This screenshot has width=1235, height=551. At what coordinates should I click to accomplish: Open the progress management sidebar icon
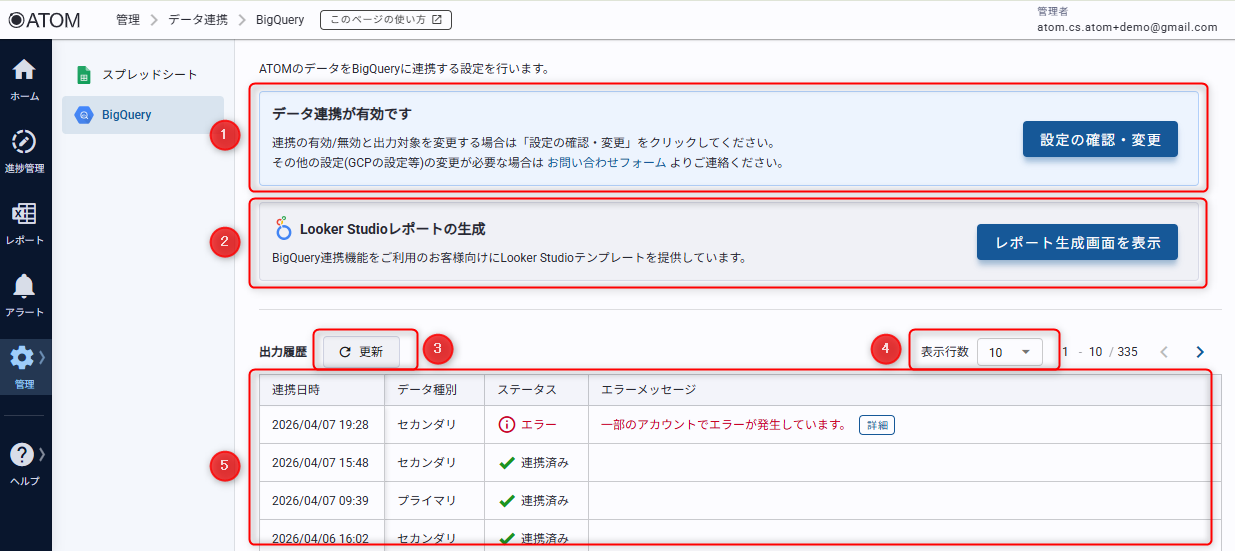point(25,150)
